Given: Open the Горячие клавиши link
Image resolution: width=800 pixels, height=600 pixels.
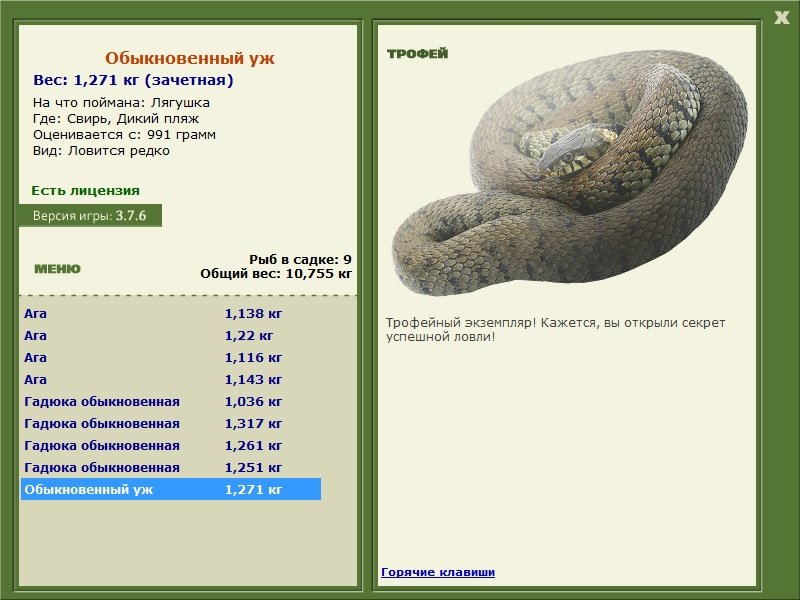Looking at the screenshot, I should click(438, 572).
